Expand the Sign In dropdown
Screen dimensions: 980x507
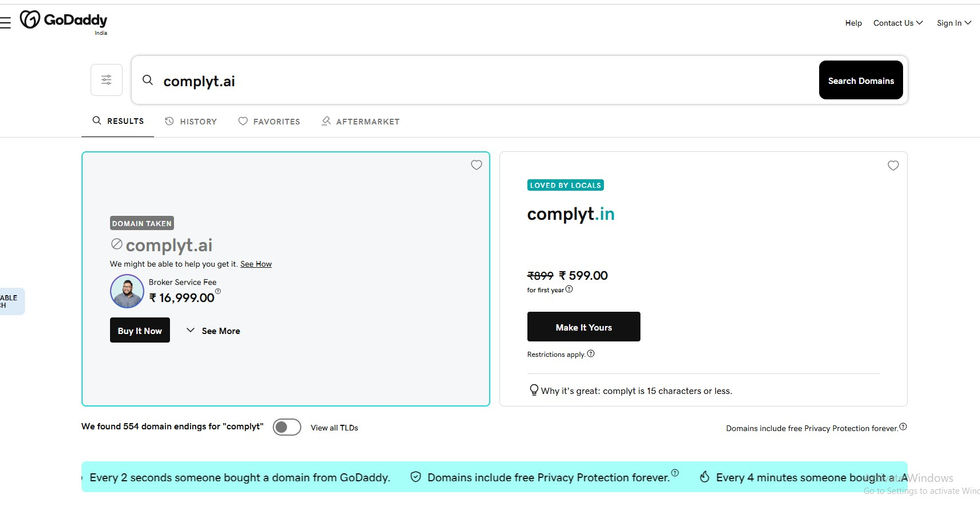coord(954,23)
